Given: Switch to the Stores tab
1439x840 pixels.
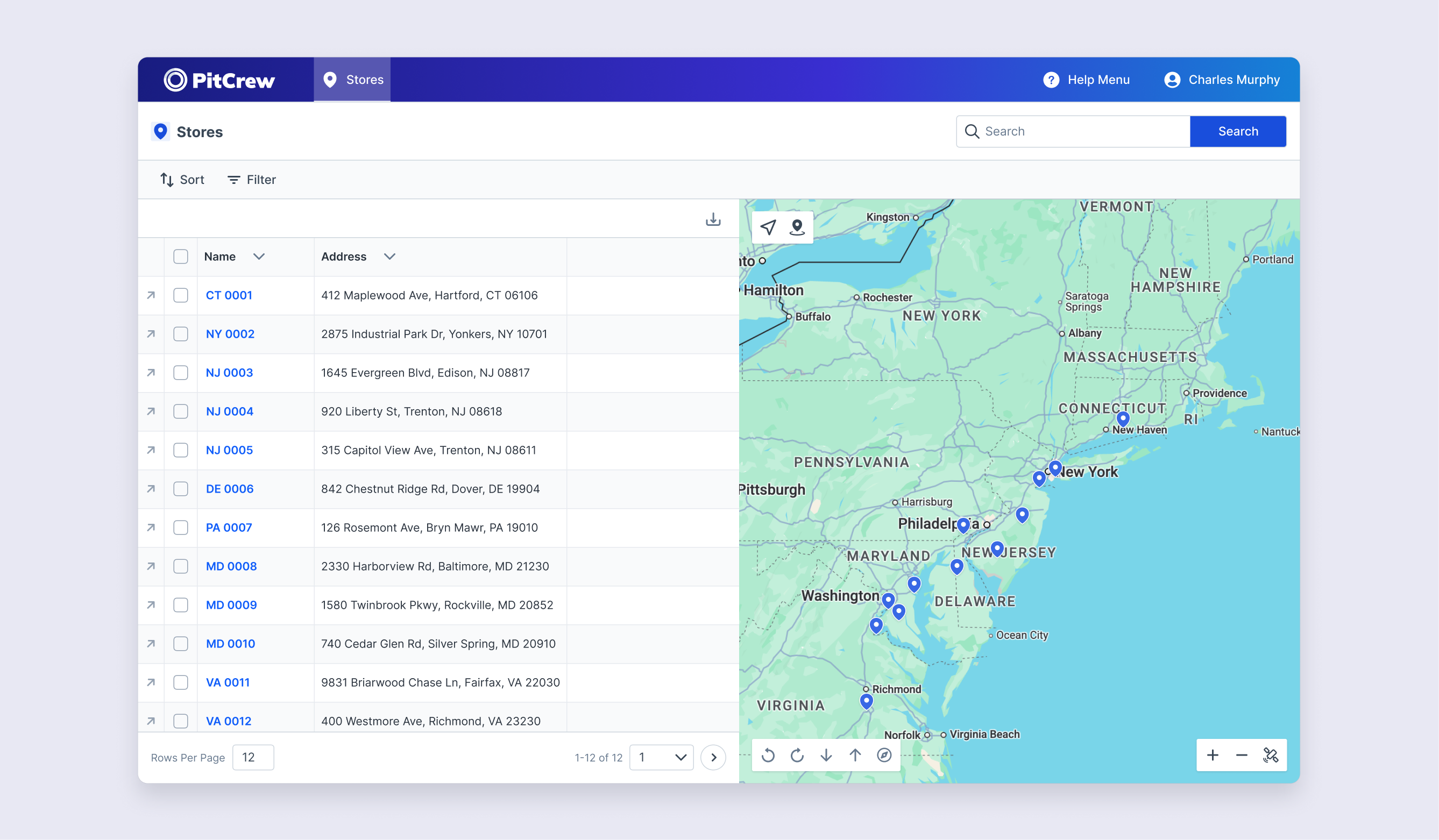Looking at the screenshot, I should click(352, 80).
